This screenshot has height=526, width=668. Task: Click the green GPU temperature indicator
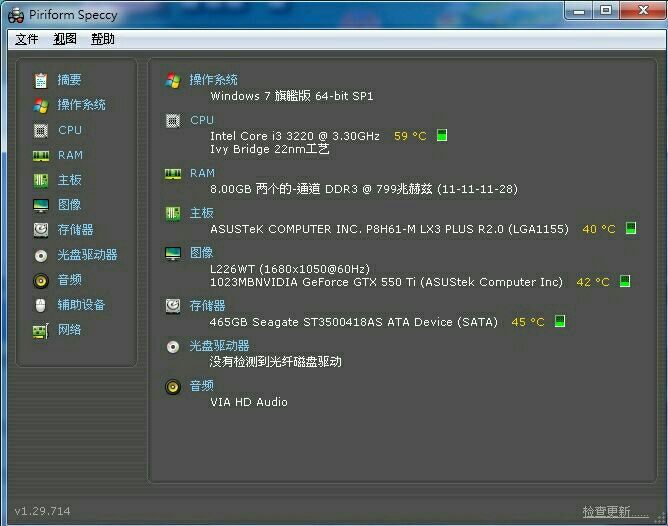625,281
